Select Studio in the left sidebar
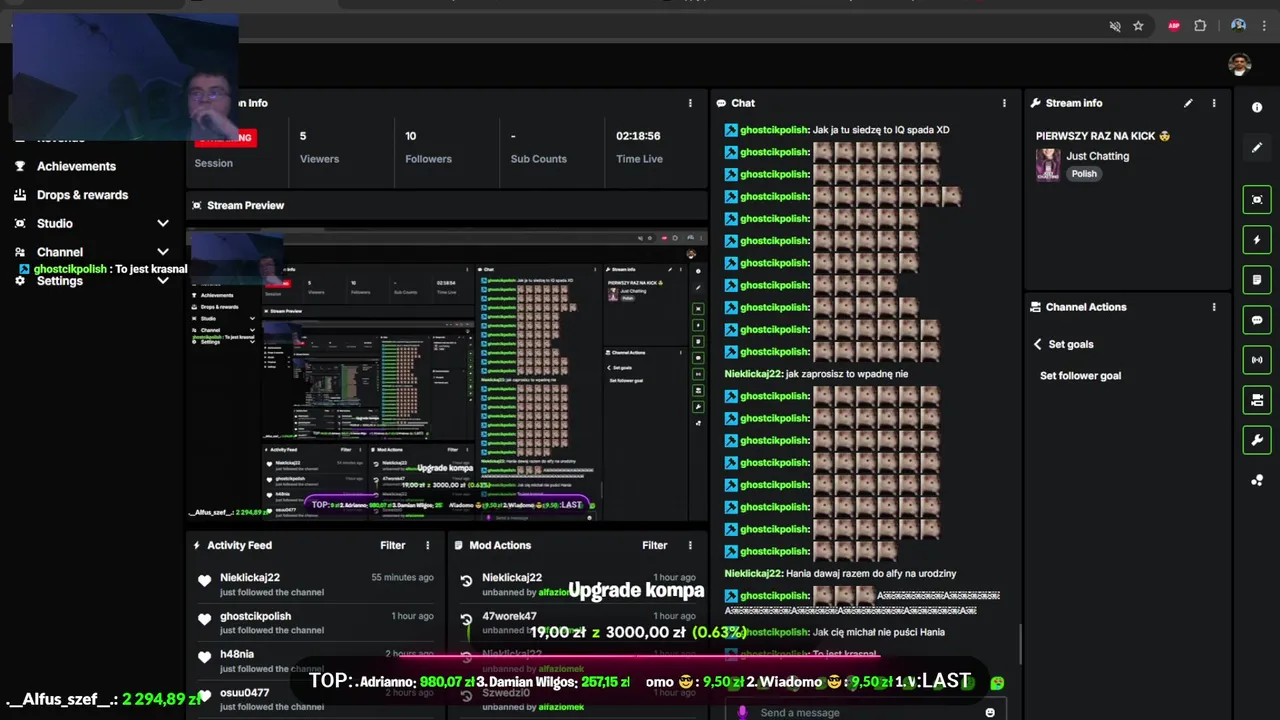Screen dimensions: 1280x720 pyautogui.click(x=55, y=223)
